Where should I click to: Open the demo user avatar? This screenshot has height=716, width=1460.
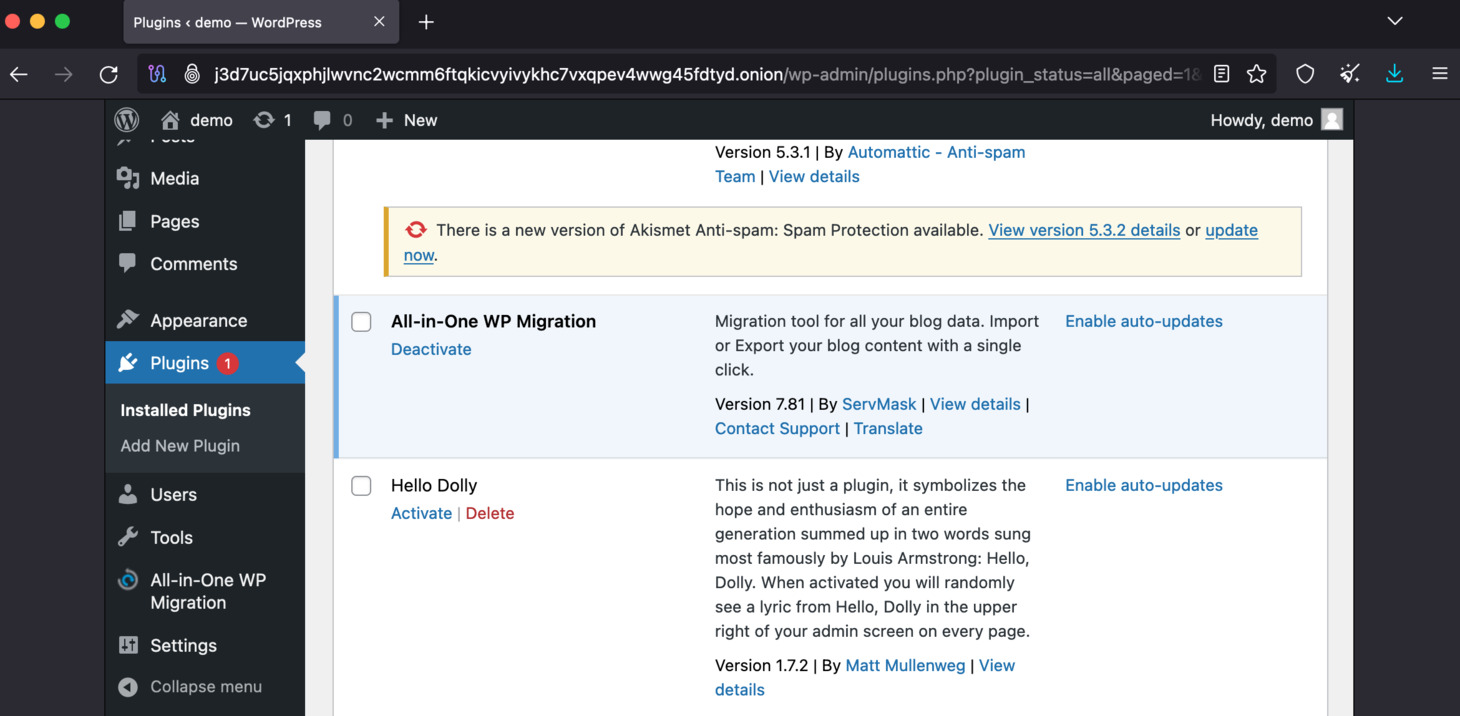point(1332,120)
